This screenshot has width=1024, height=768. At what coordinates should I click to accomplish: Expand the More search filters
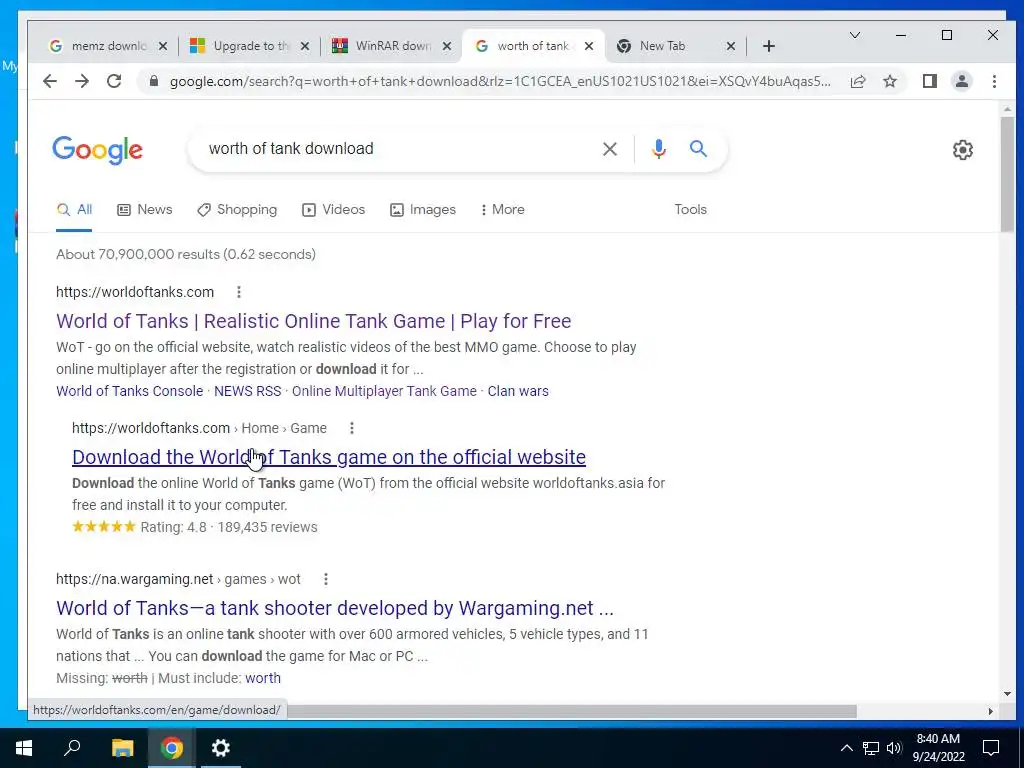coord(503,210)
